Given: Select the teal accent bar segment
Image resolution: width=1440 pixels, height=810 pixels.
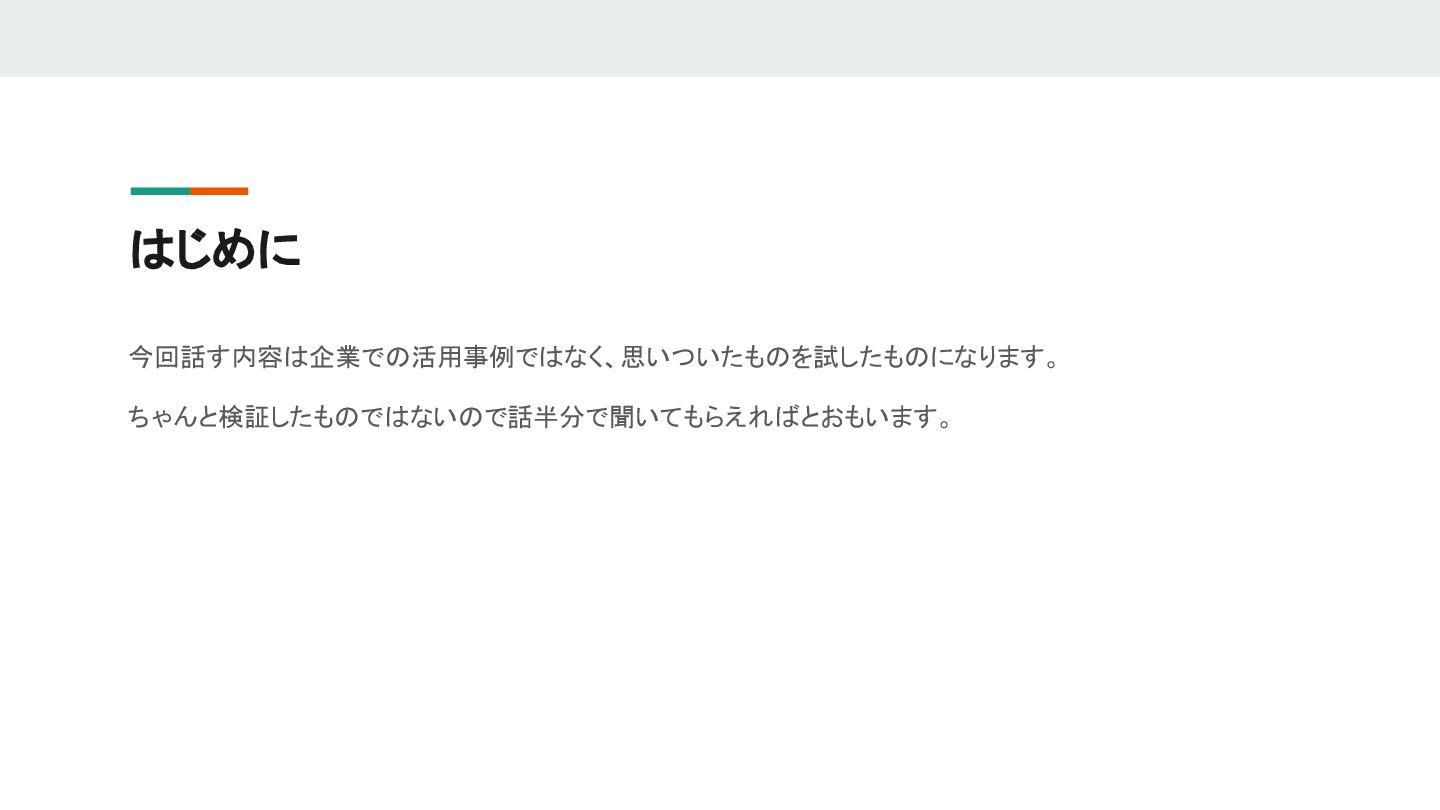Looking at the screenshot, I should click(160, 191).
